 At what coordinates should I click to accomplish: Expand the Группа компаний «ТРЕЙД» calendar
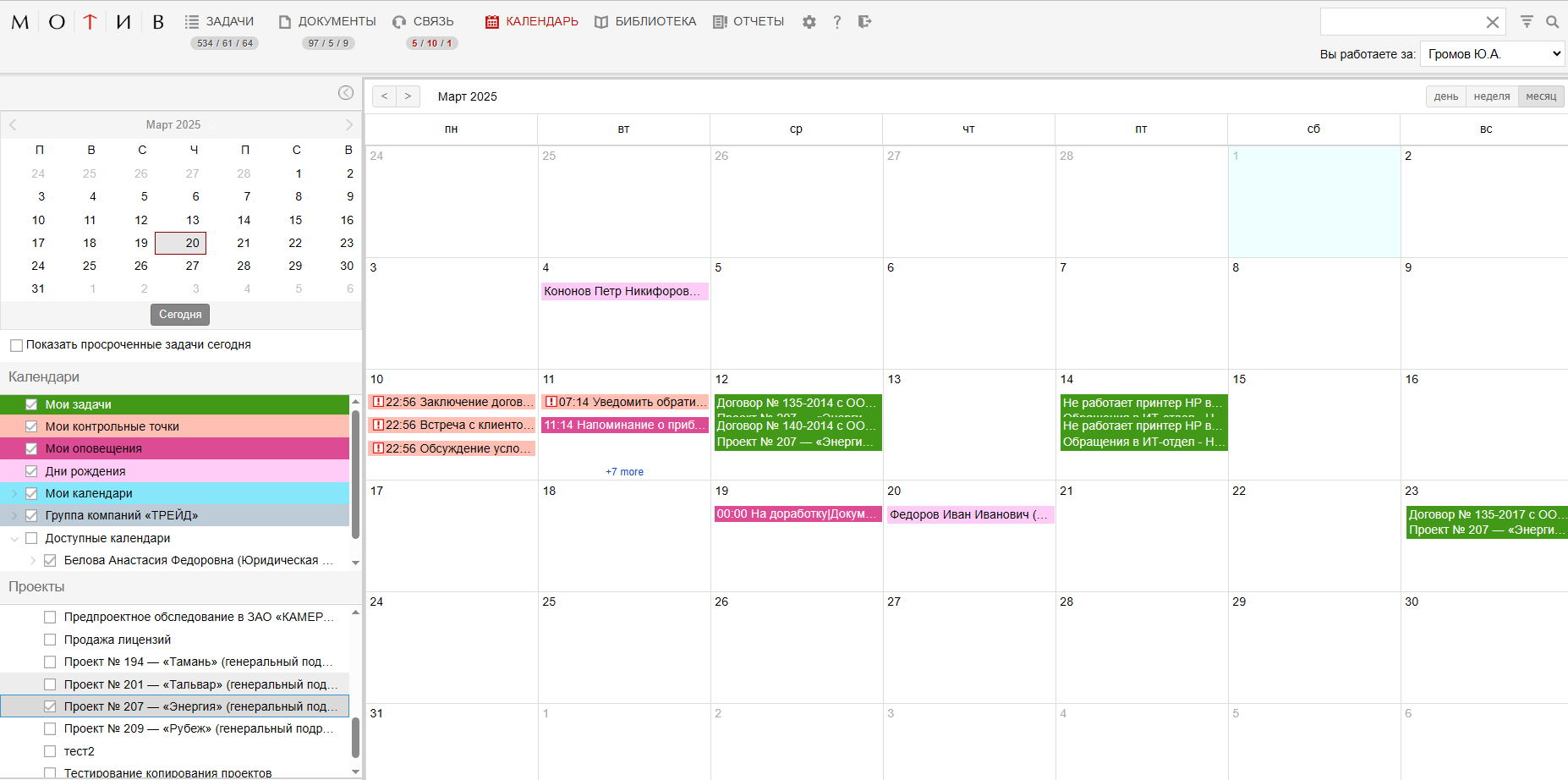14,515
